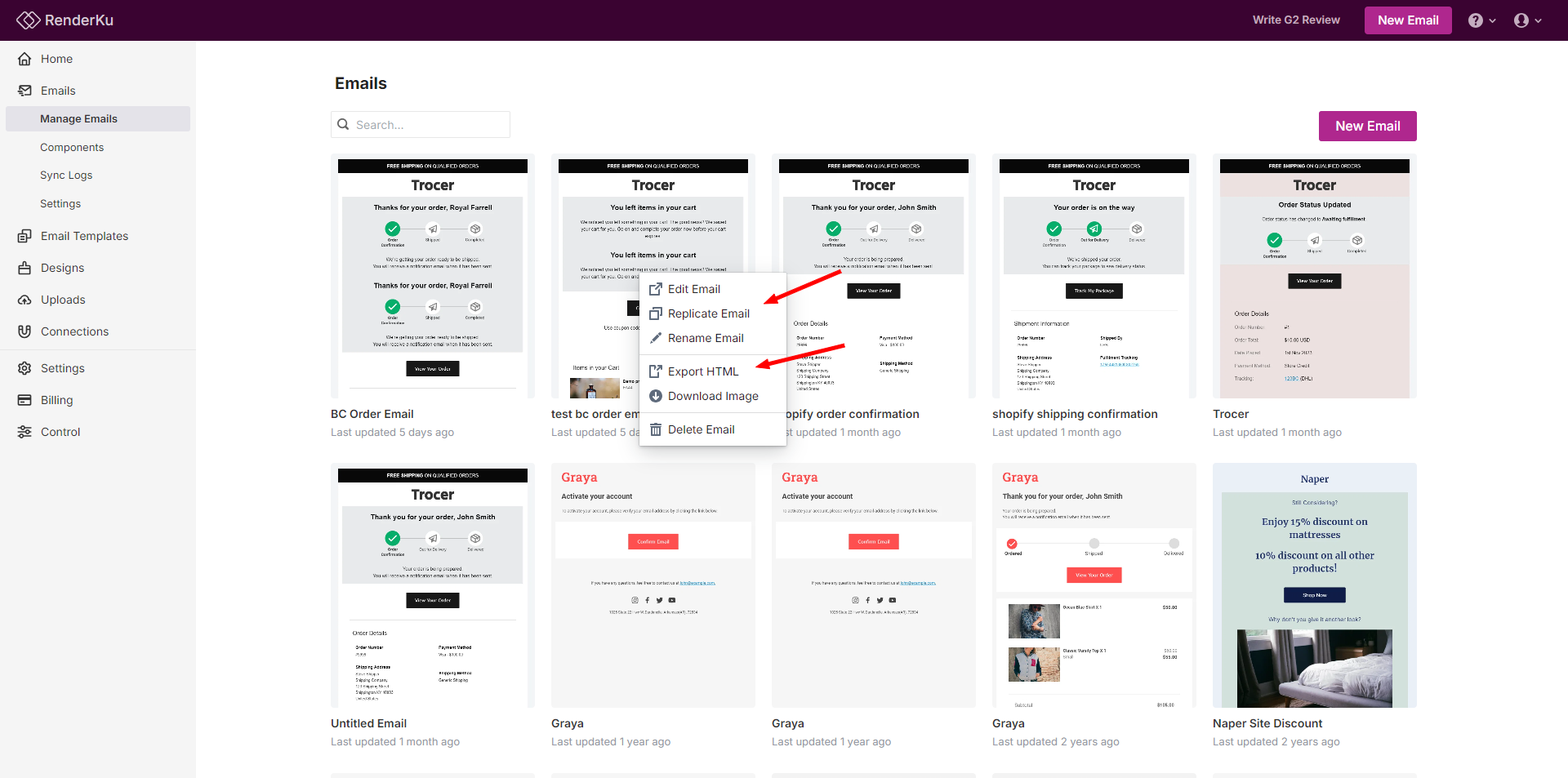The height and width of the screenshot is (778, 1568).
Task: Select Export HTML menu option
Action: click(x=702, y=371)
